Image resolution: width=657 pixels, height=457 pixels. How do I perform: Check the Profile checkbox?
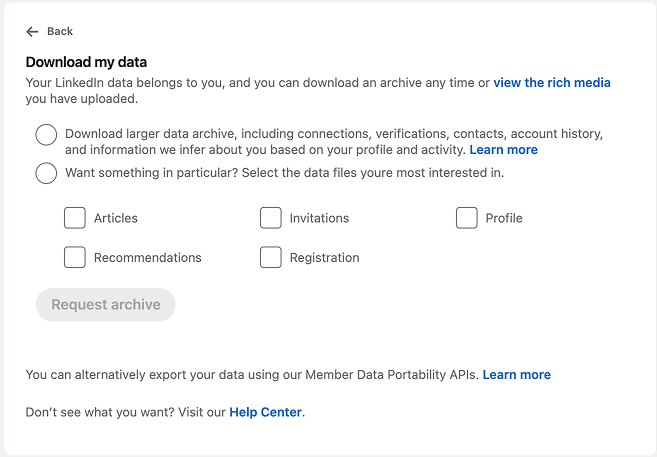click(x=467, y=218)
